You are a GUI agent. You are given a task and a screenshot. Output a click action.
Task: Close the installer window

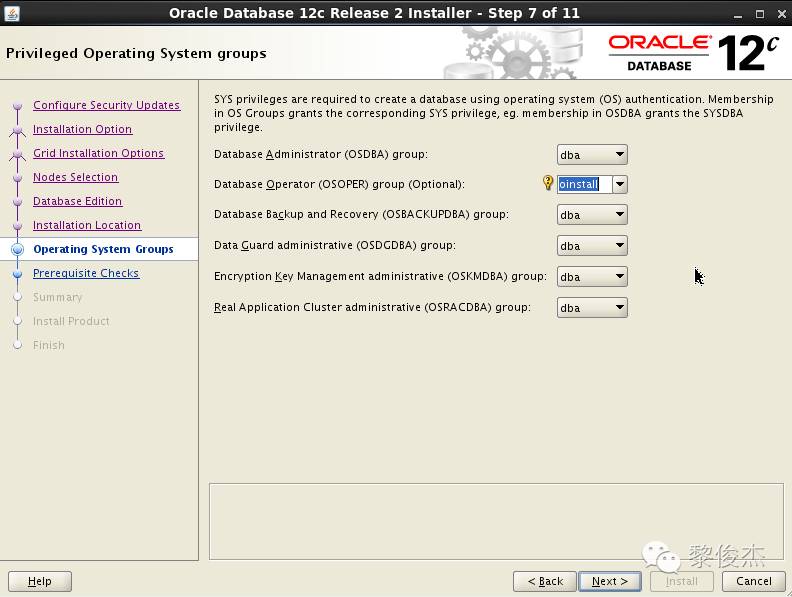[x=781, y=15]
